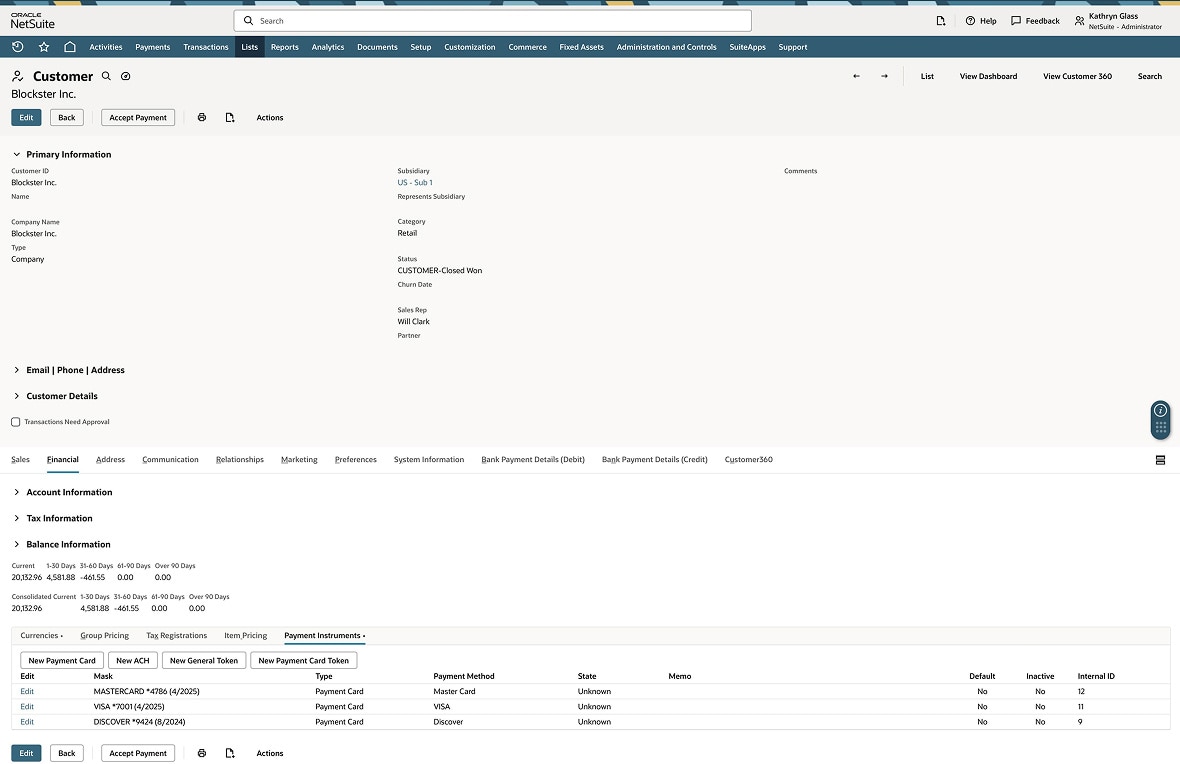Collapse the Primary Information section
Image resolution: width=1180 pixels, height=764 pixels.
(x=16, y=154)
